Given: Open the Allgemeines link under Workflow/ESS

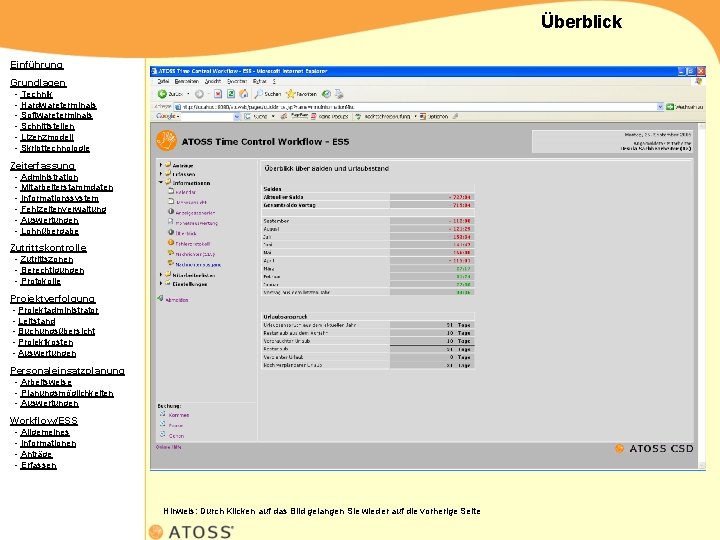Looking at the screenshot, I should pos(45,432).
